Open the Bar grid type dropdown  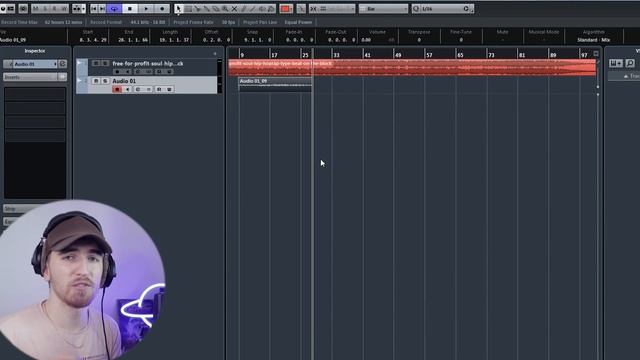[383, 9]
